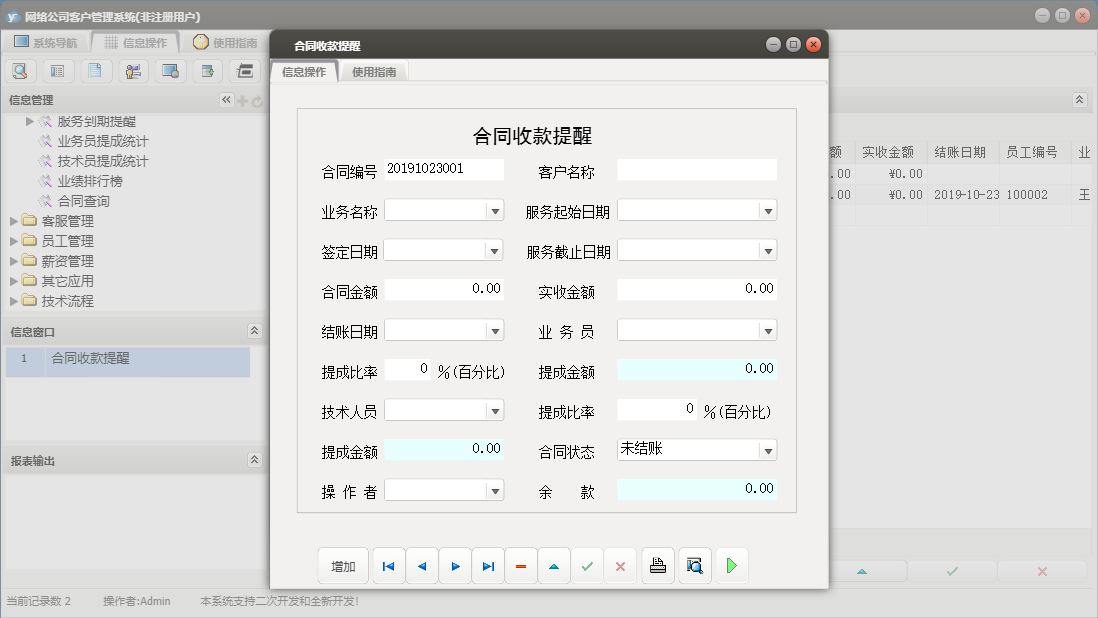Open the 合同状态 status dropdown

pyautogui.click(x=766, y=449)
